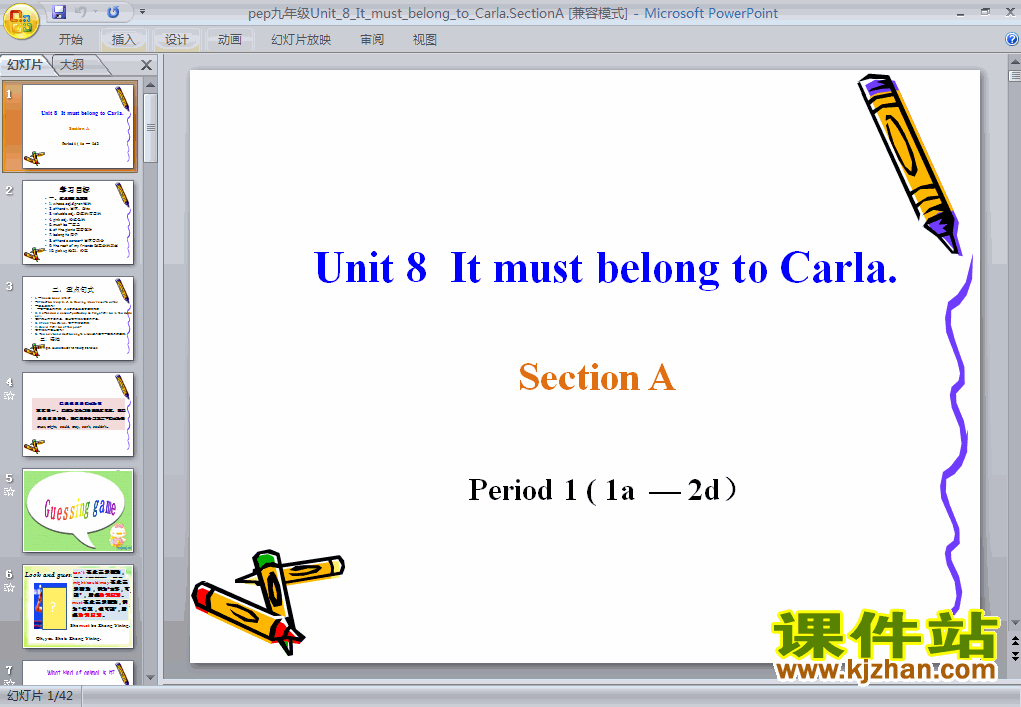Screen dimensions: 1021x707
Task: Open the 开始 ribbon tab
Action: coord(70,40)
